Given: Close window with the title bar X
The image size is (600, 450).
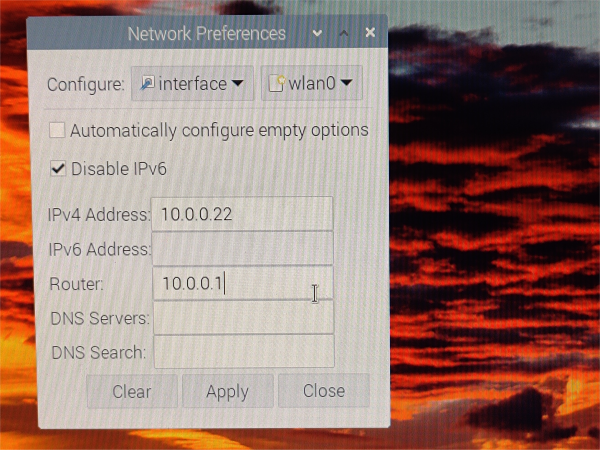Looking at the screenshot, I should pyautogui.click(x=370, y=33).
